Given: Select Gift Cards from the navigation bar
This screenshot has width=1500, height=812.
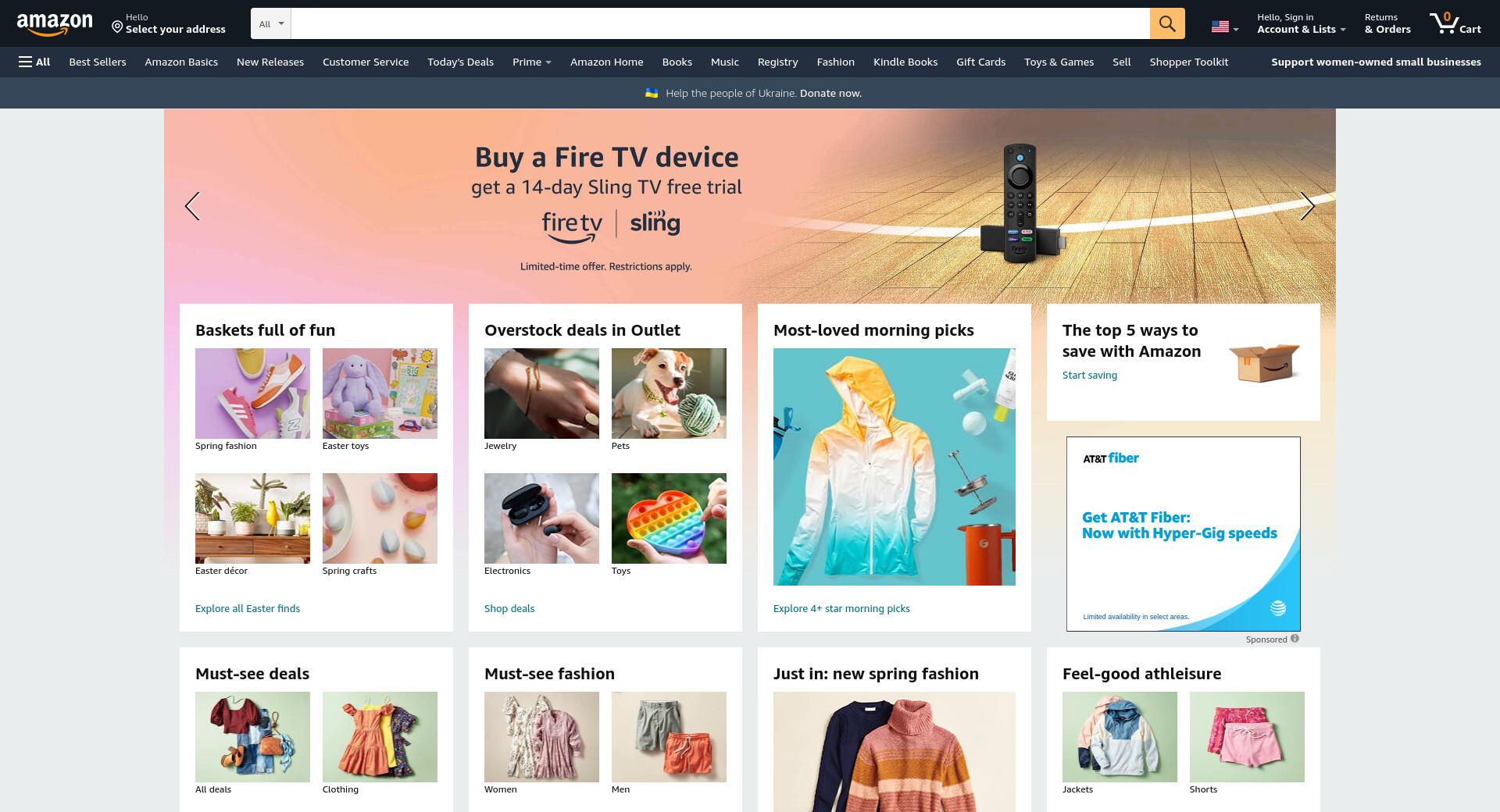Looking at the screenshot, I should coord(980,62).
